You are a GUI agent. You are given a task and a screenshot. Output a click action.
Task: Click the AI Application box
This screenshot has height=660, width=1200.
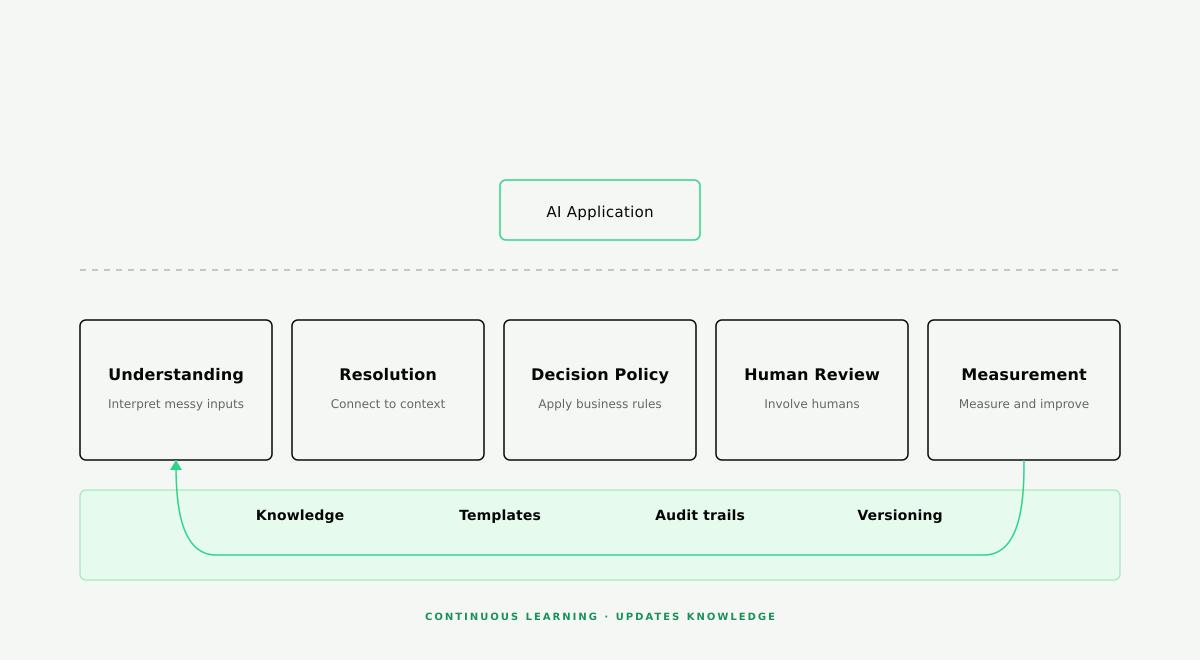pos(600,210)
